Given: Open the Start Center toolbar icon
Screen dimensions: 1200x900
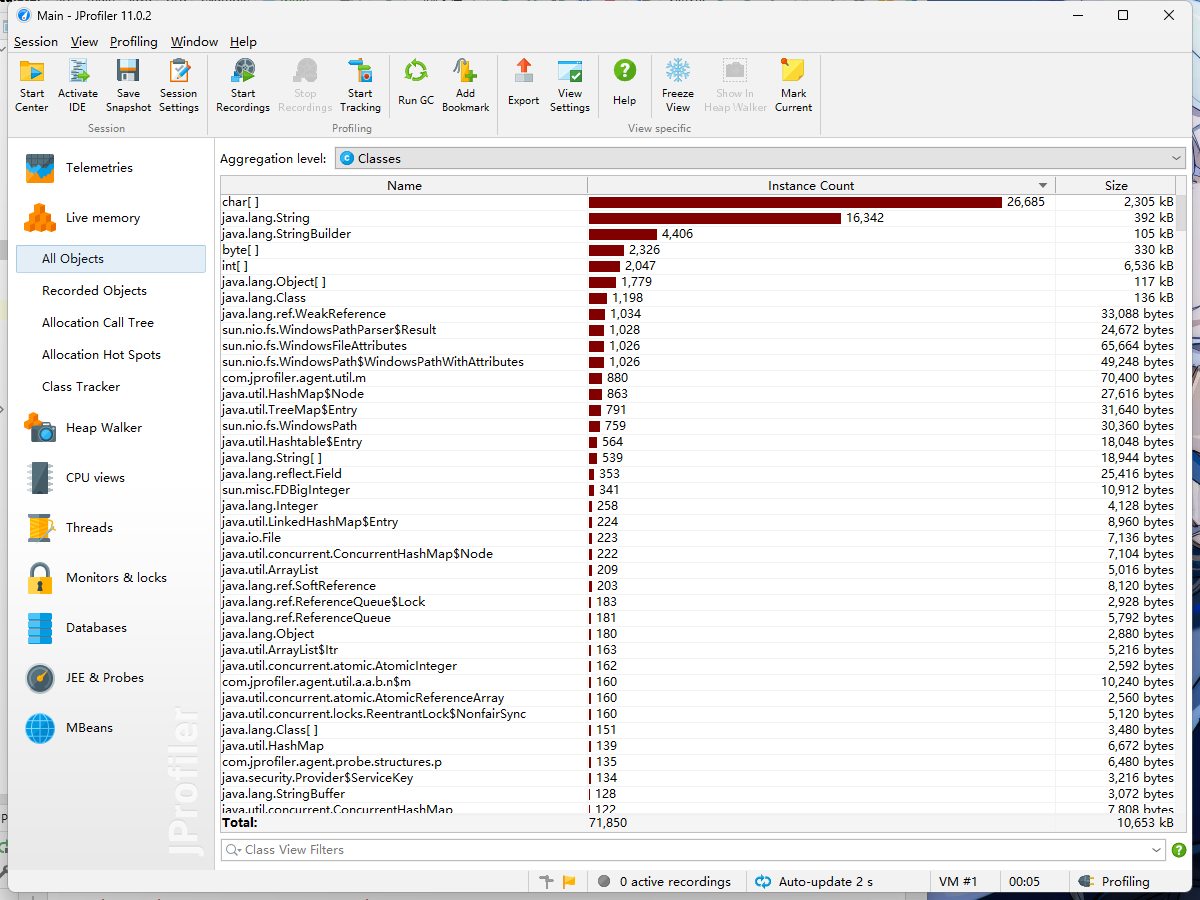Looking at the screenshot, I should tap(32, 85).
